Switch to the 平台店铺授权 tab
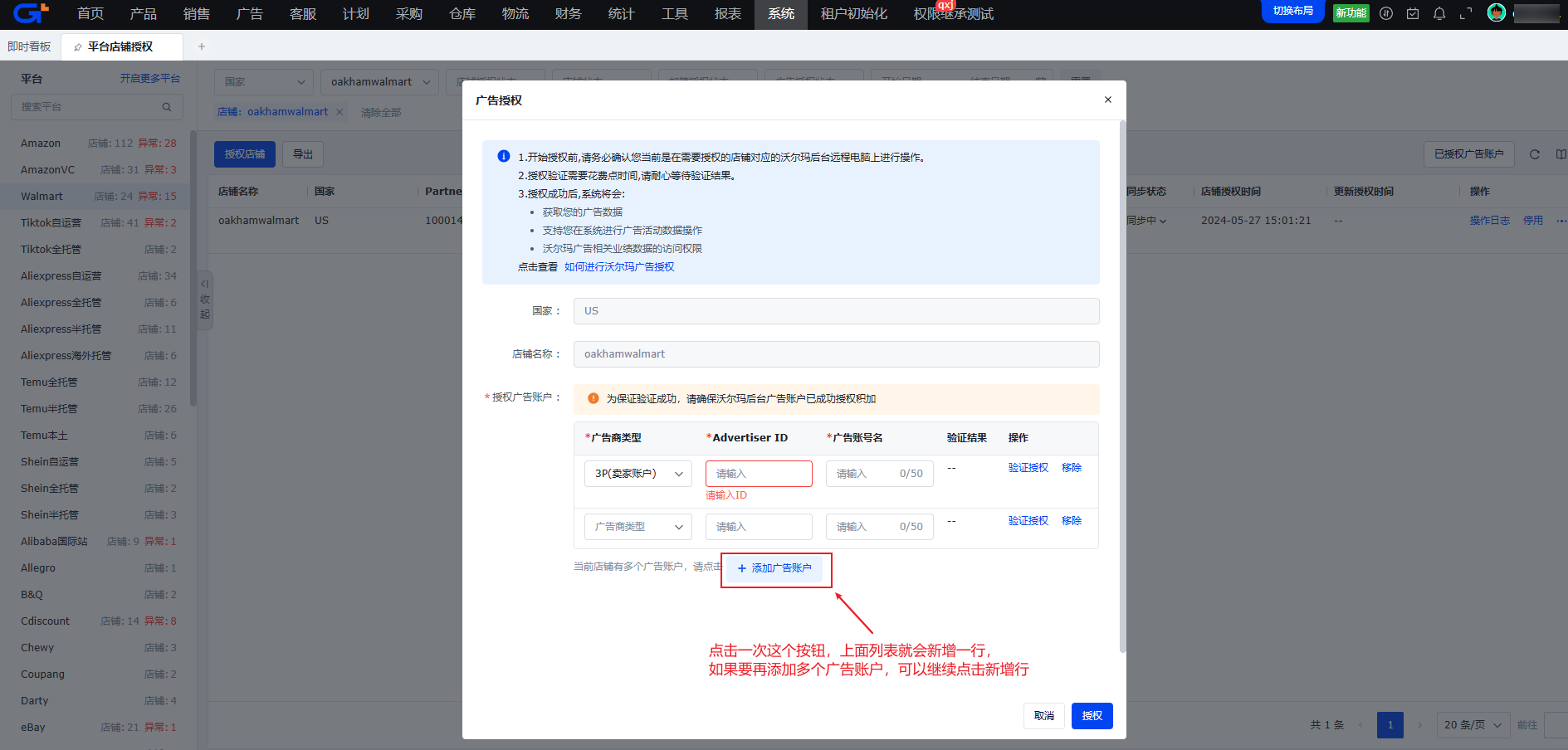This screenshot has height=750, width=1568. [121, 46]
